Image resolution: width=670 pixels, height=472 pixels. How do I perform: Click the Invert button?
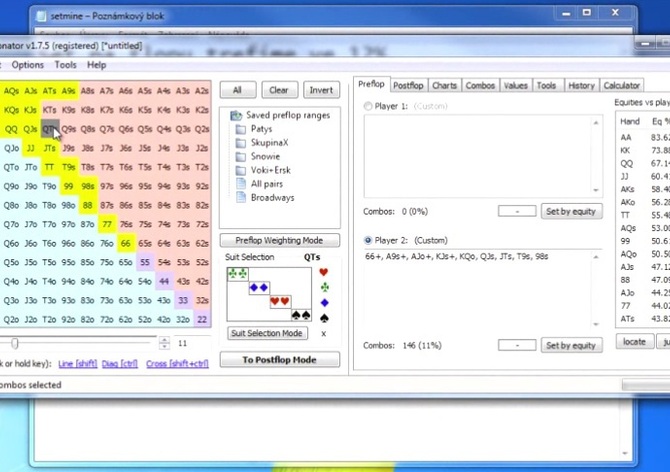pyautogui.click(x=321, y=90)
